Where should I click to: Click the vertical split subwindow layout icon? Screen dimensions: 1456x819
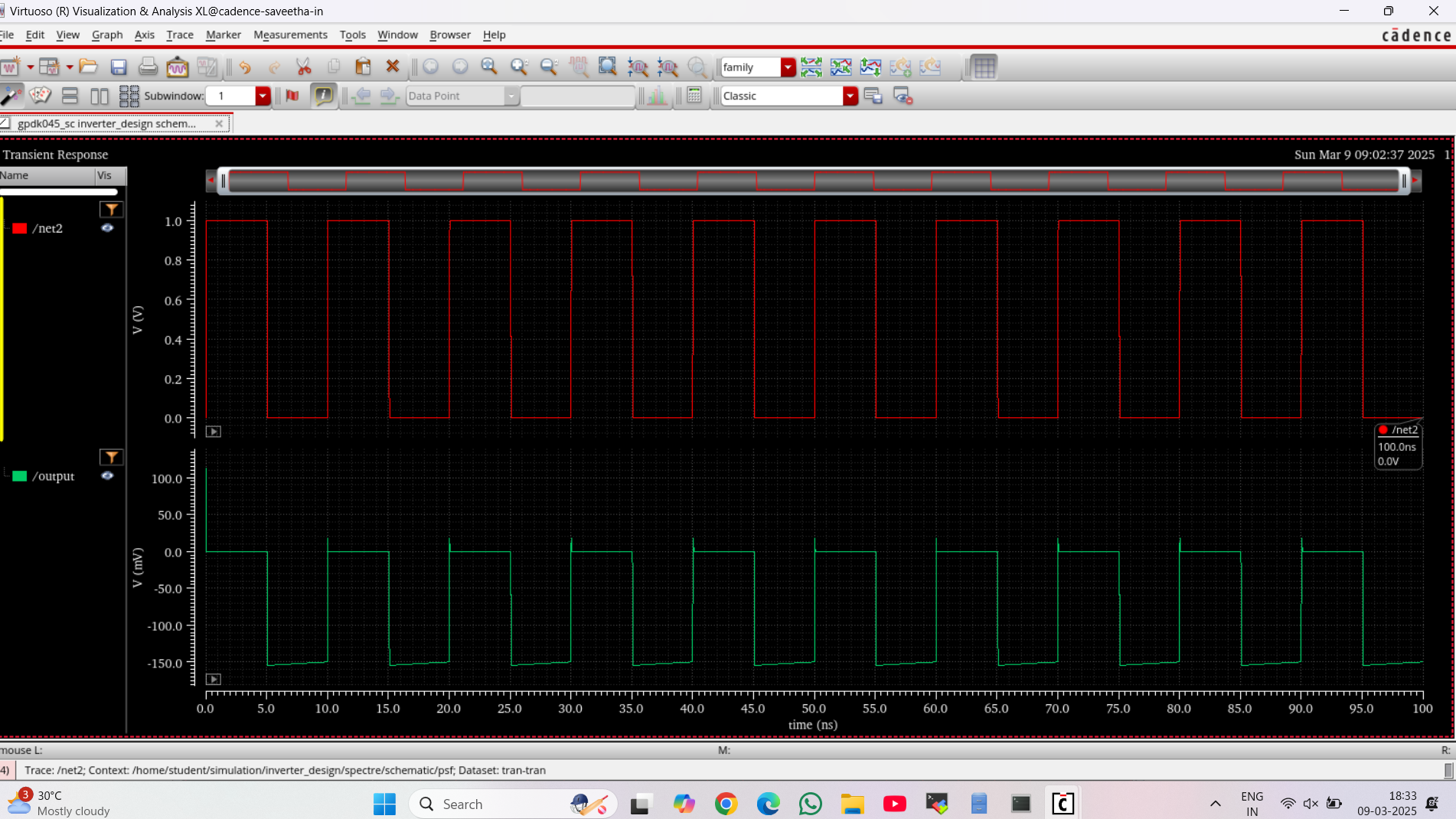coord(100,96)
